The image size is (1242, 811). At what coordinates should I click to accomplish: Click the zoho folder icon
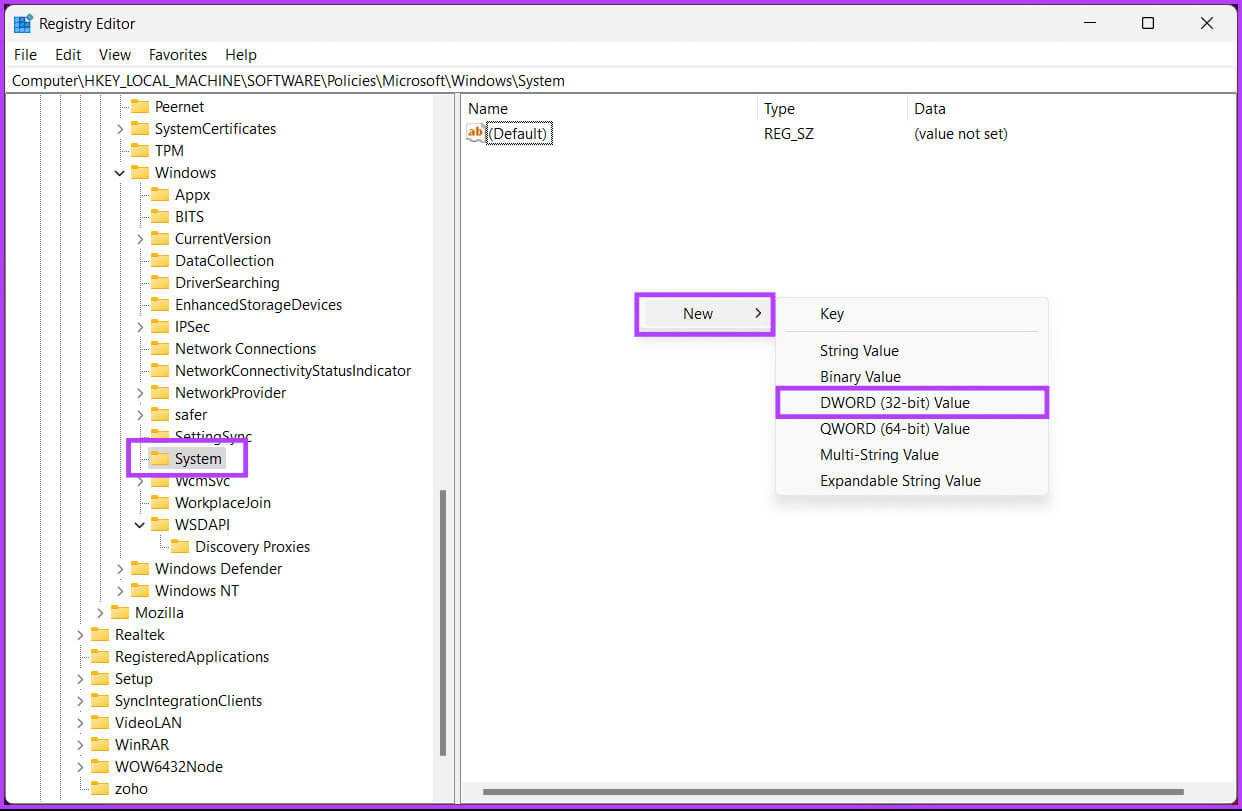pos(100,789)
